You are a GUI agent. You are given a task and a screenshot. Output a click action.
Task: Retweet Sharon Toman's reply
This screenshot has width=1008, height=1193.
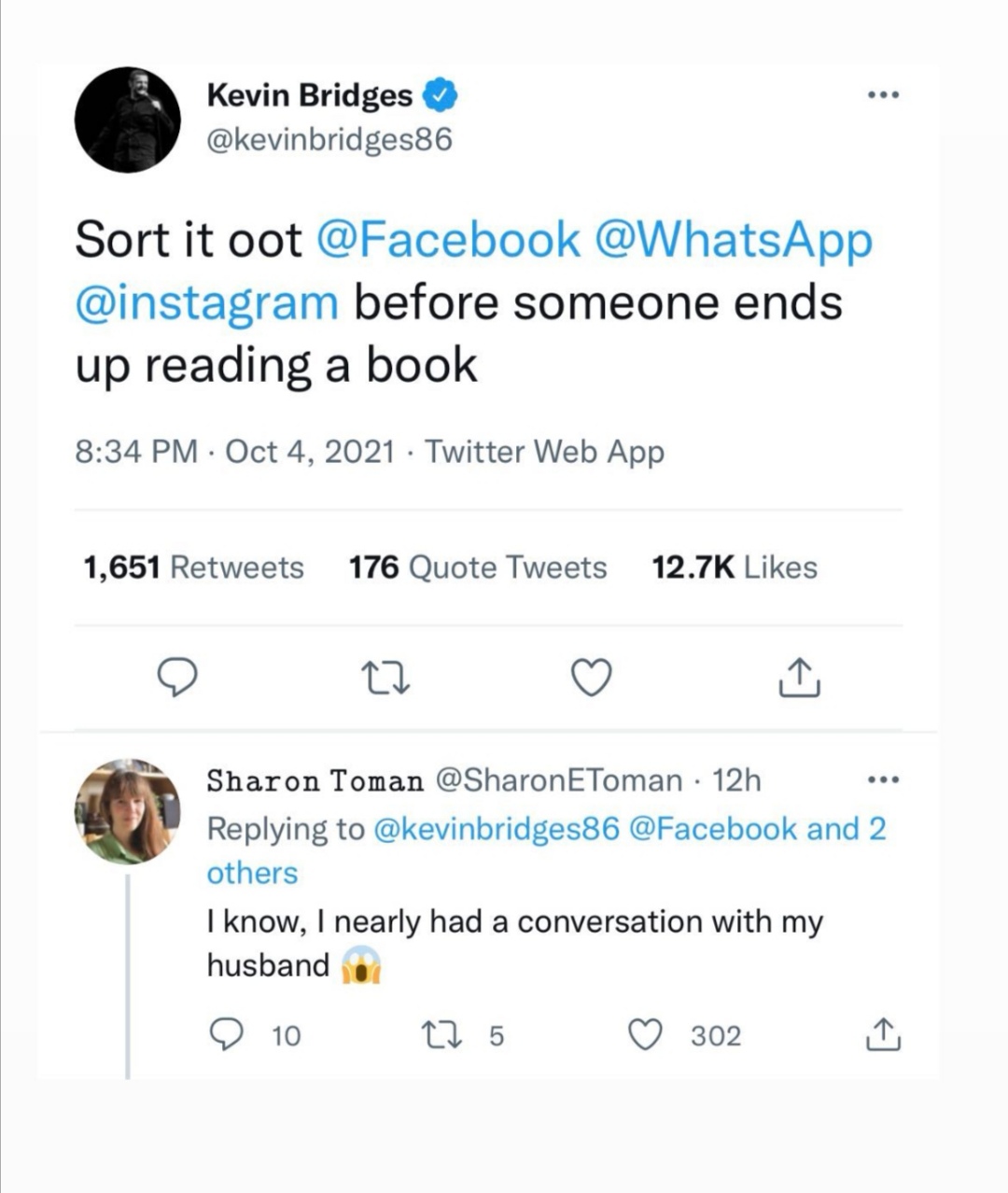tap(443, 1034)
